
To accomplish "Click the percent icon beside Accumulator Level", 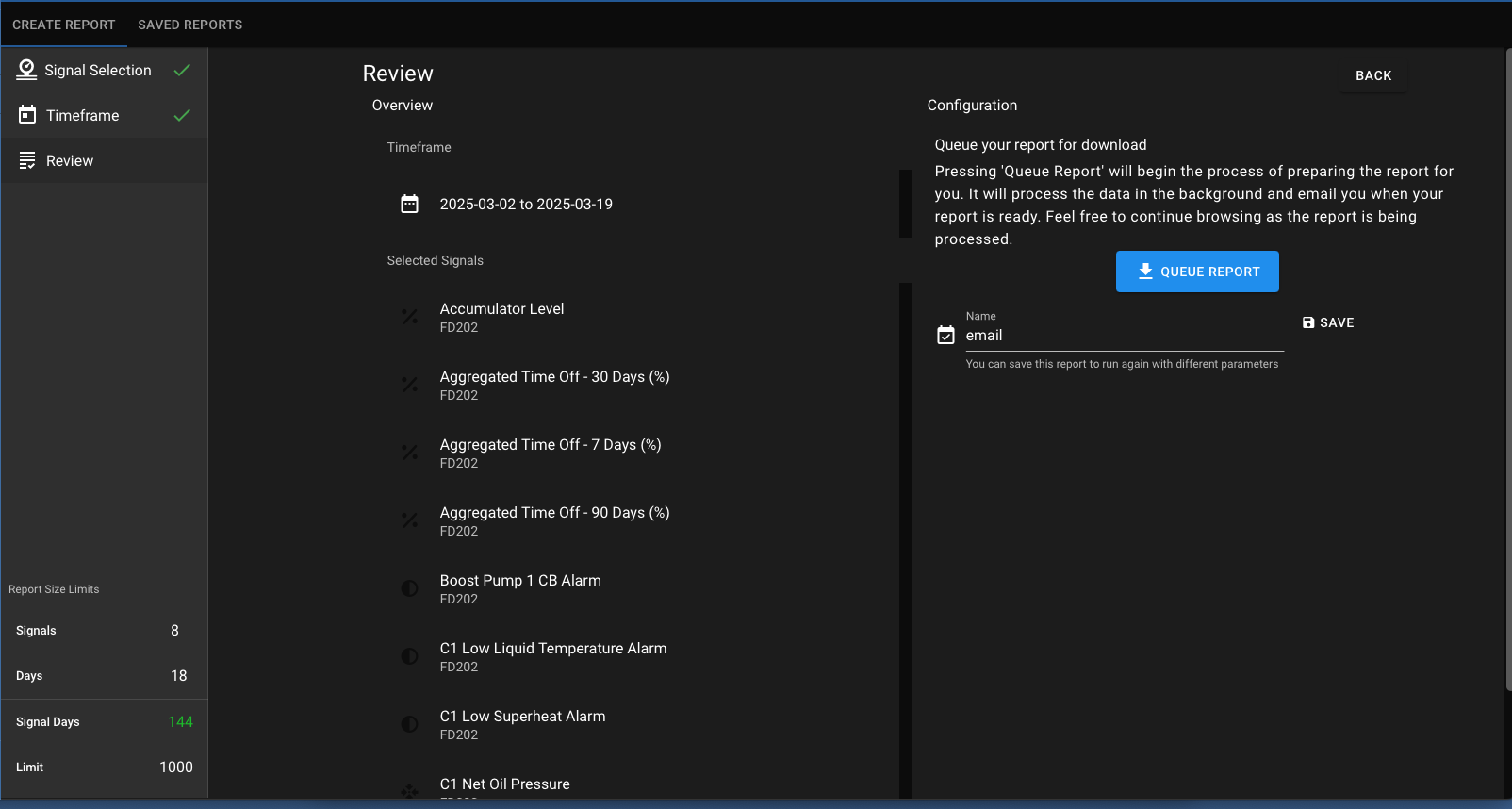I will pos(409,317).
